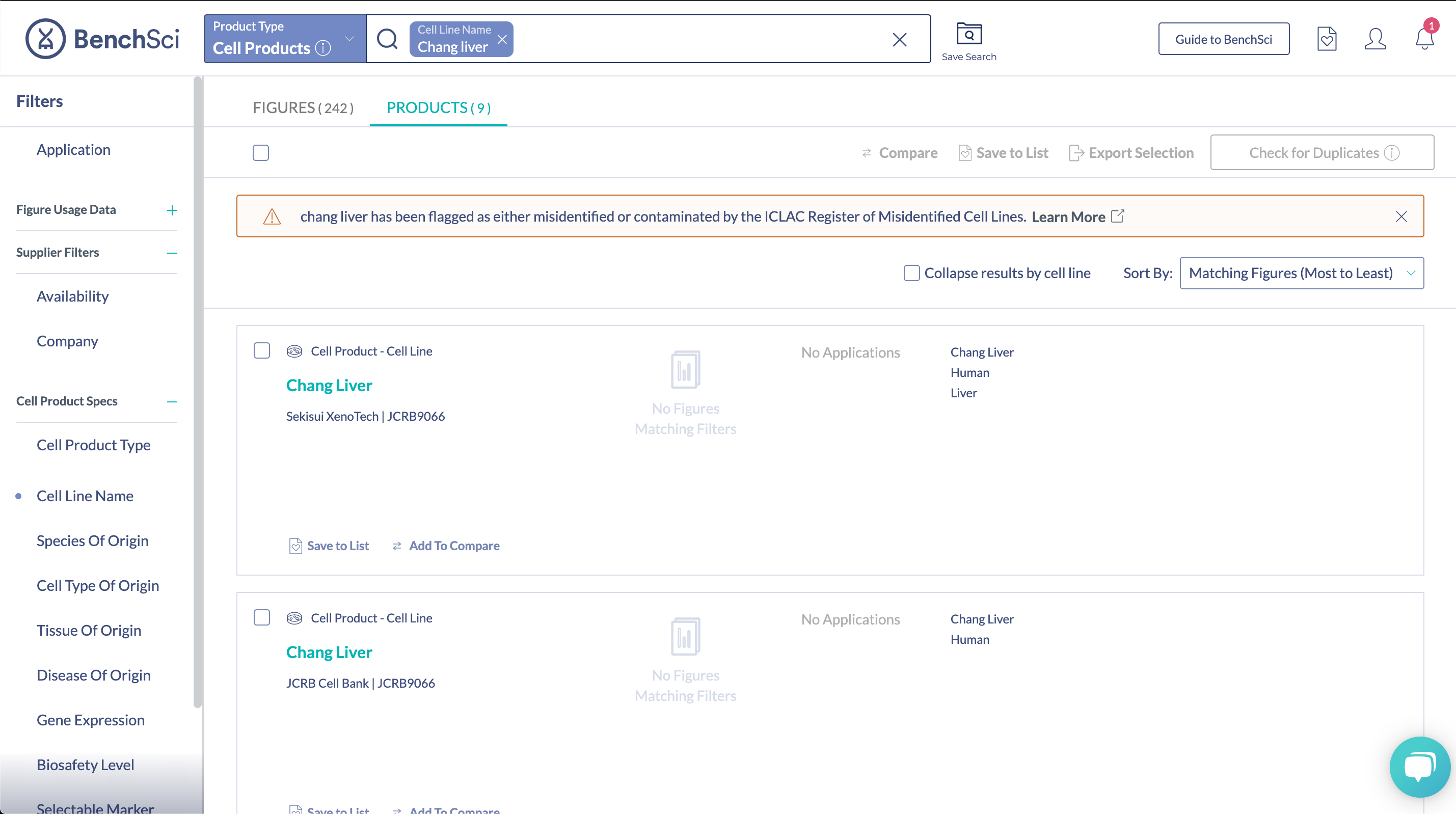Tick the select-all products checkbox
This screenshot has width=1456, height=814.
pos(260,153)
